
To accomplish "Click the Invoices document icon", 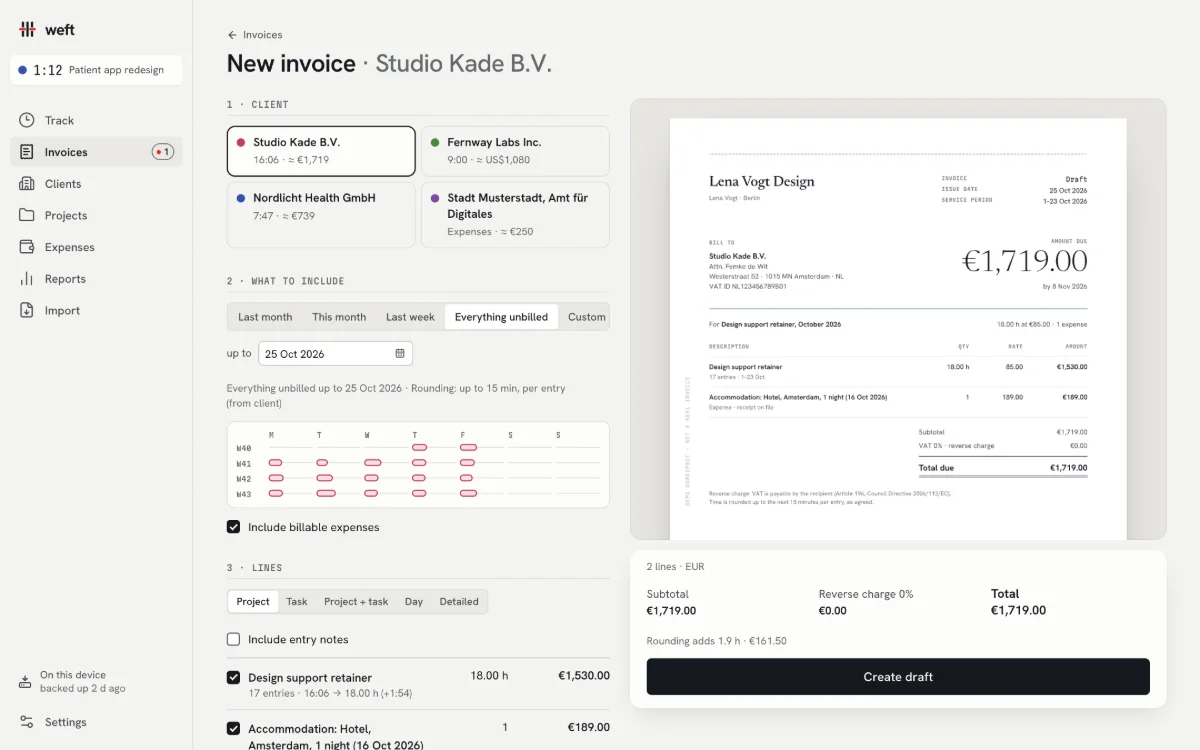I will (x=27, y=152).
